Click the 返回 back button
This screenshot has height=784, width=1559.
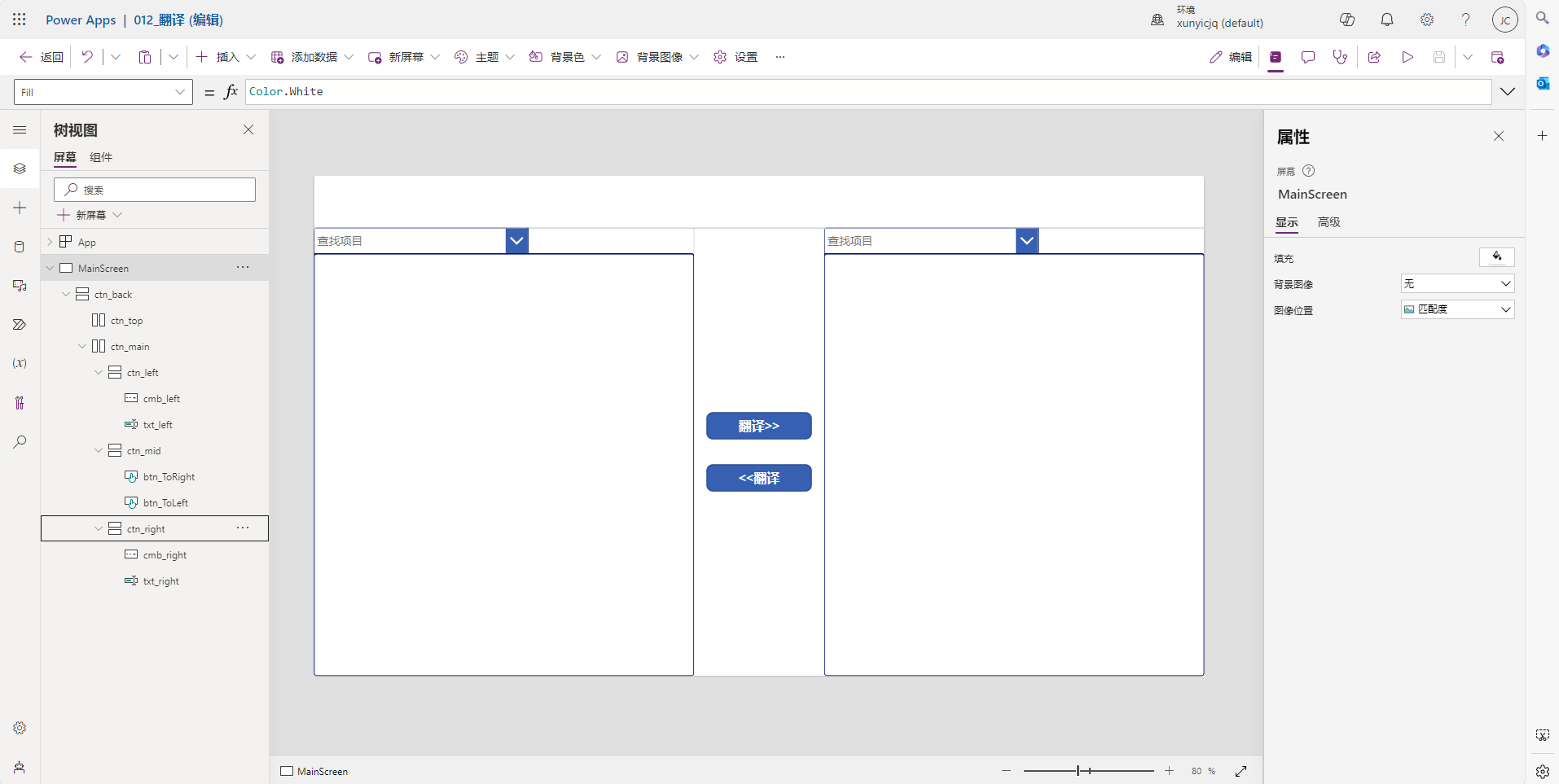pyautogui.click(x=42, y=57)
